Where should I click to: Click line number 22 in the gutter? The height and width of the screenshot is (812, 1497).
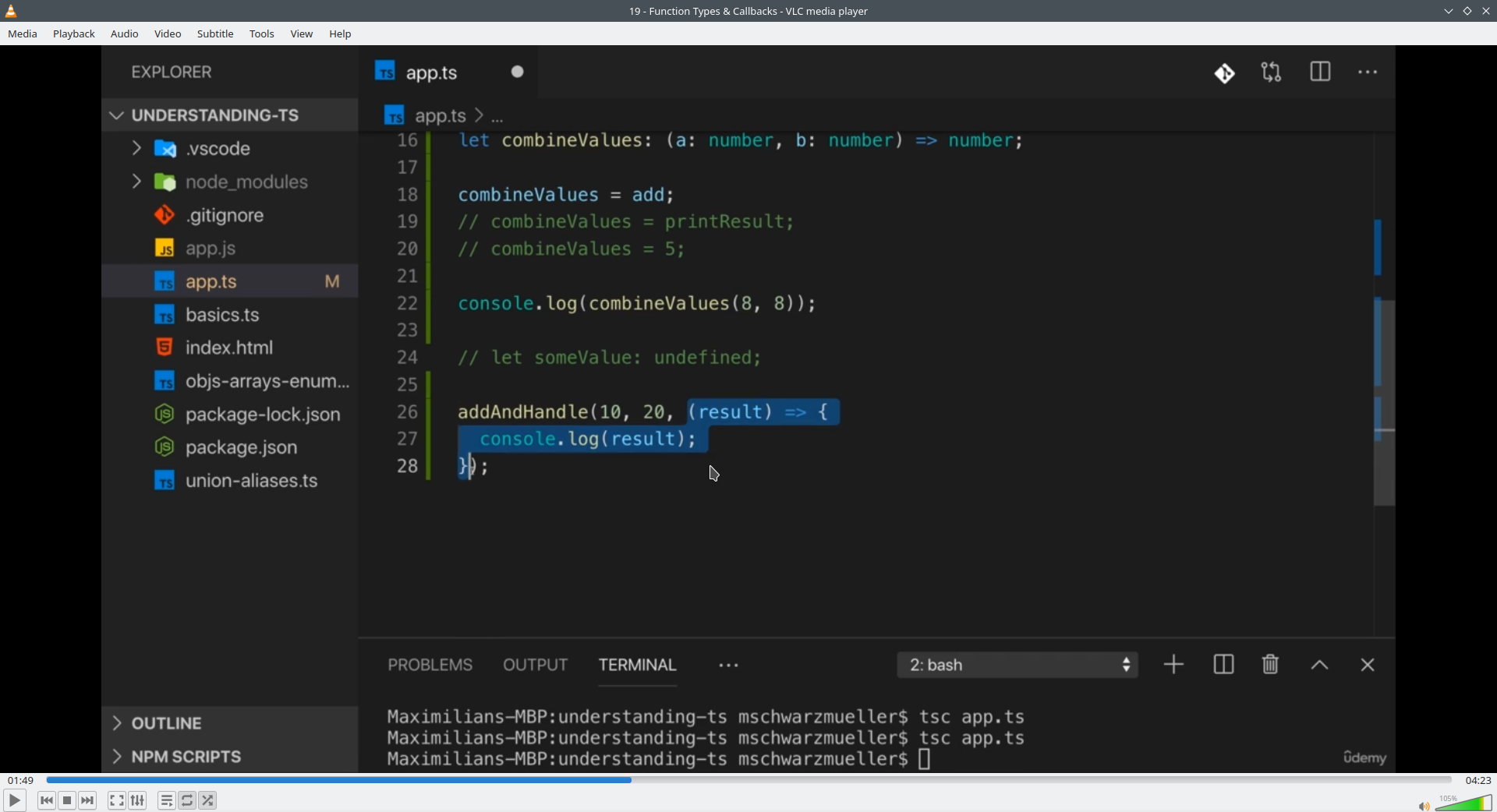(408, 303)
